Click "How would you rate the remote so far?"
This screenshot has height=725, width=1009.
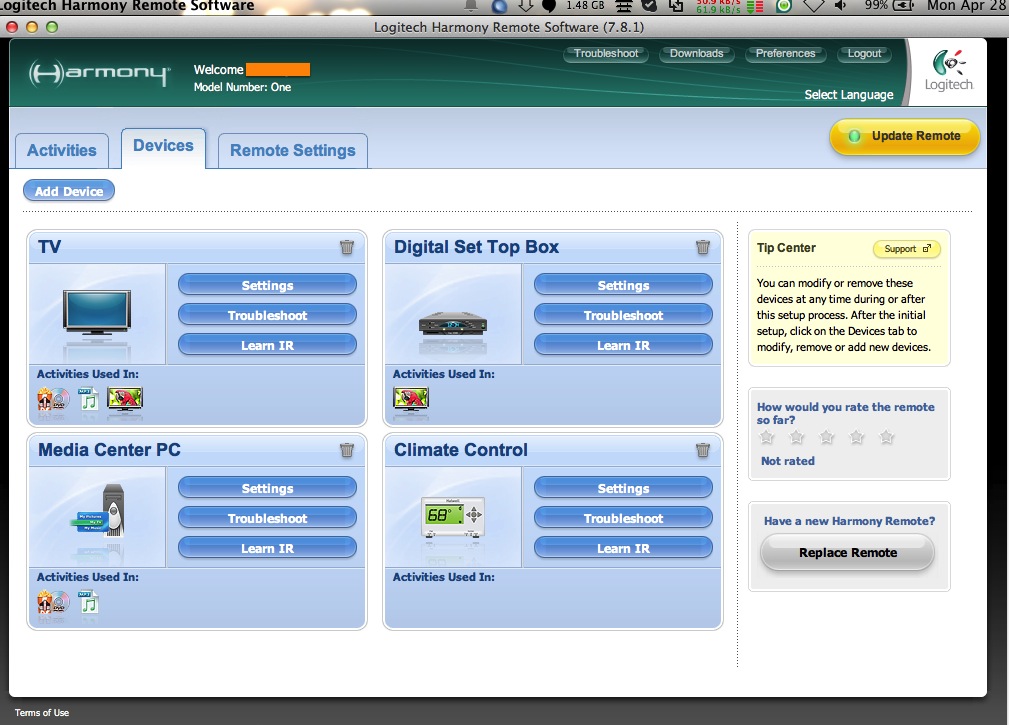[x=846, y=413]
